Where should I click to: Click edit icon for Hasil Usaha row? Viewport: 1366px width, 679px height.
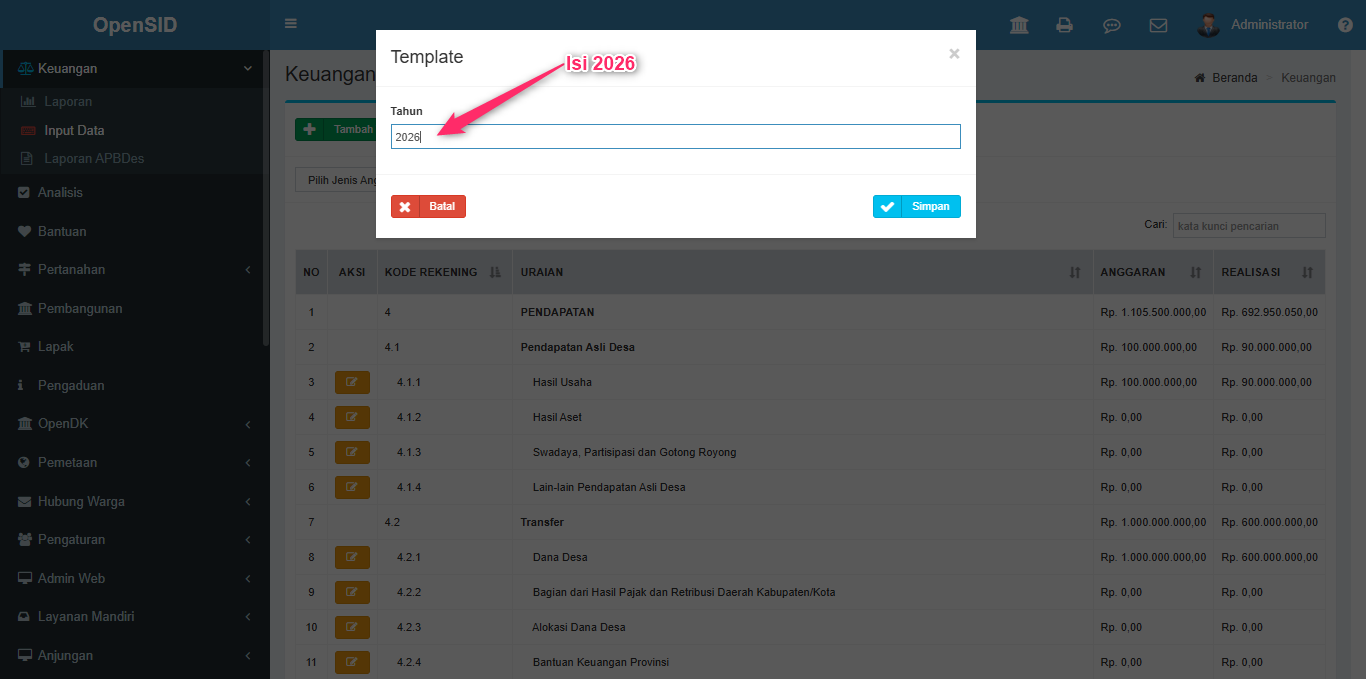pos(352,382)
